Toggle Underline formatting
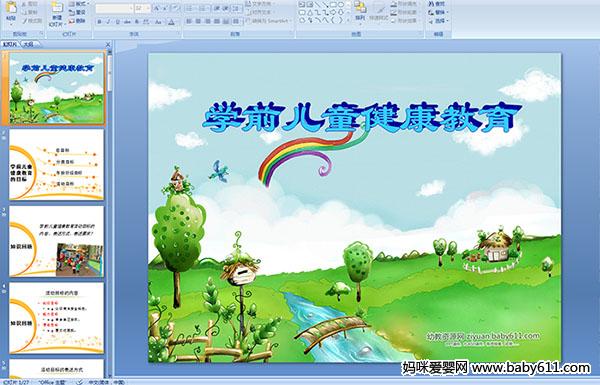Viewport: 600px width, 385px height. coord(117,22)
